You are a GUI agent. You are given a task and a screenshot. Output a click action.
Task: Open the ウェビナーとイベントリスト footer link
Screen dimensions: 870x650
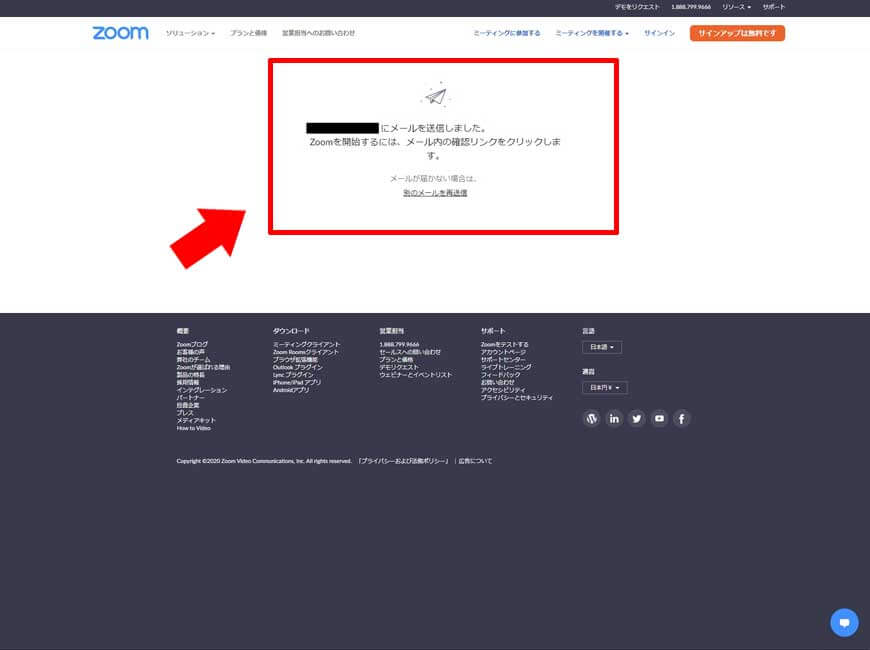coord(416,375)
